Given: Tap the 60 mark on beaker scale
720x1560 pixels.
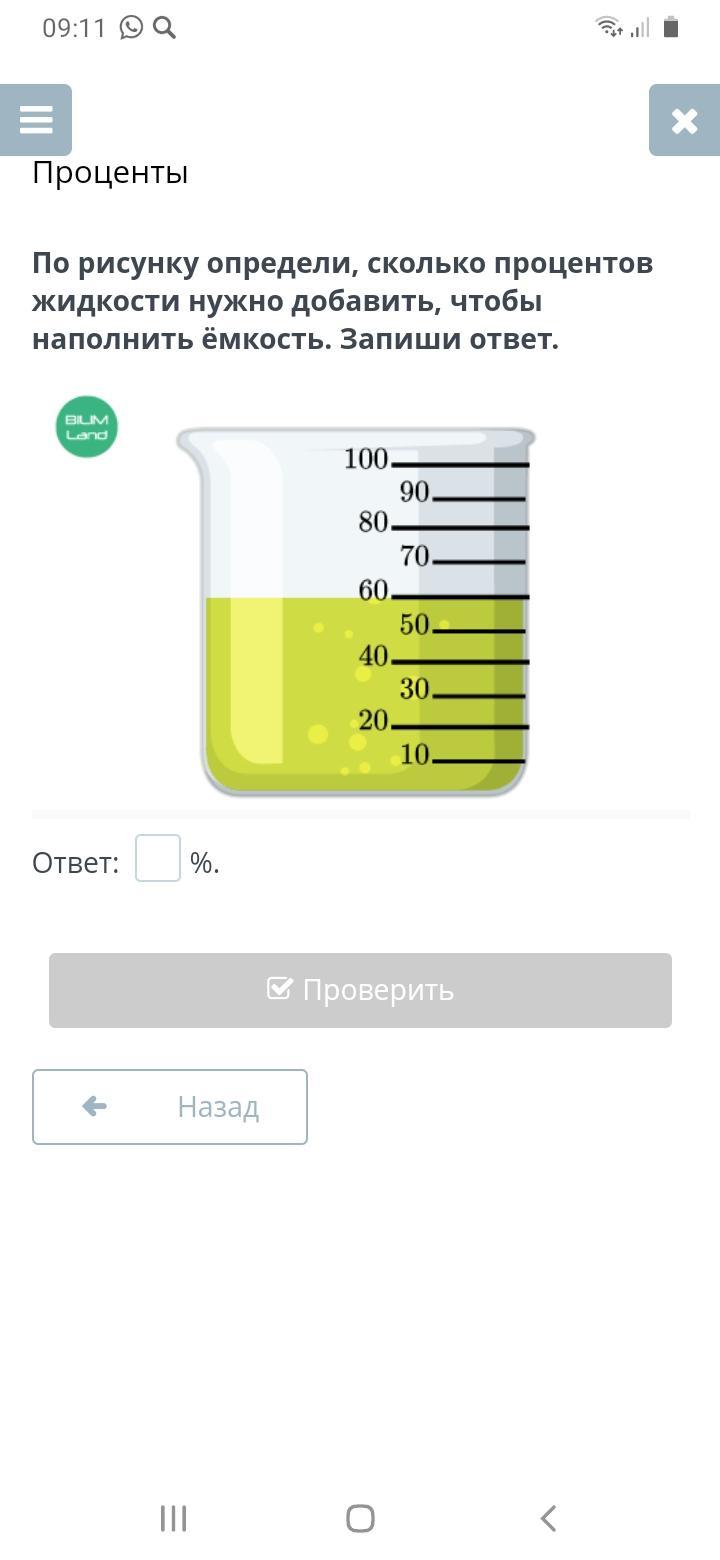Looking at the screenshot, I should click(374, 590).
